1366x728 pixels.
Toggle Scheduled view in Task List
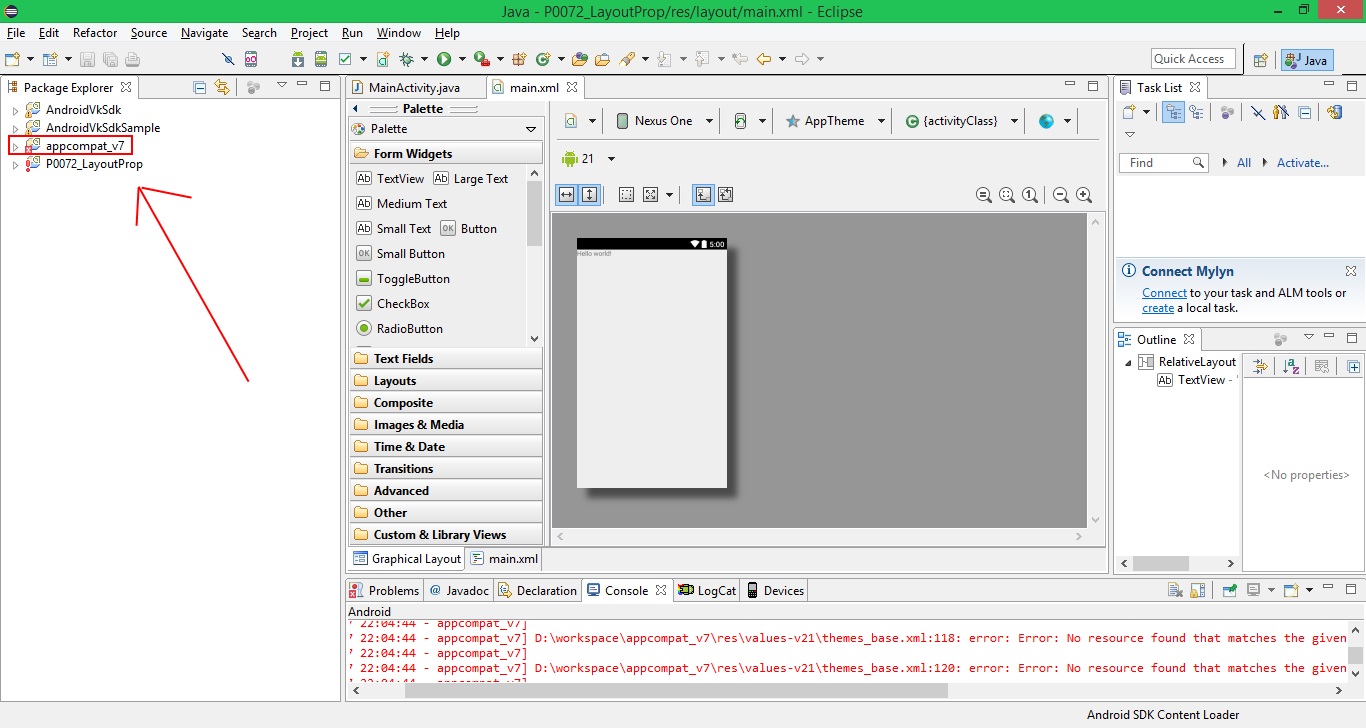[x=1196, y=113]
